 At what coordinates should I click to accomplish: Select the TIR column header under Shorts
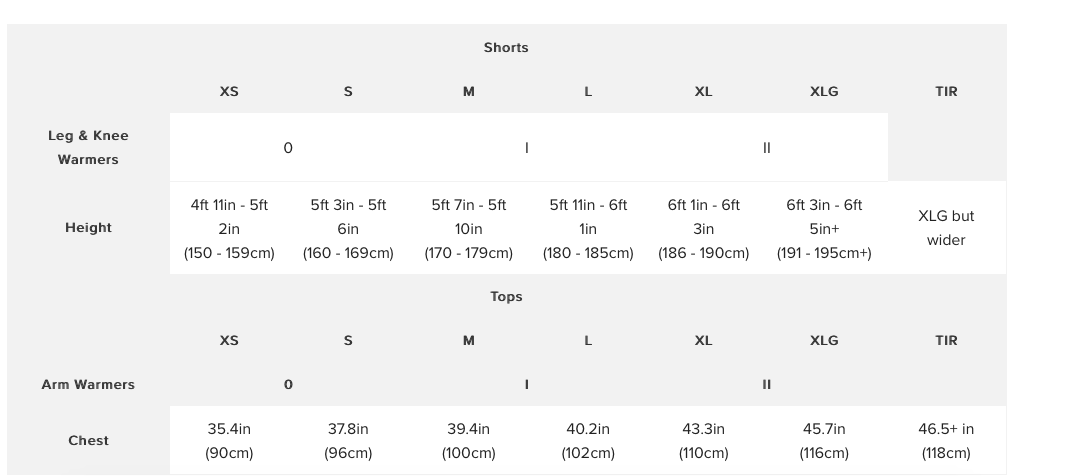[x=946, y=91]
